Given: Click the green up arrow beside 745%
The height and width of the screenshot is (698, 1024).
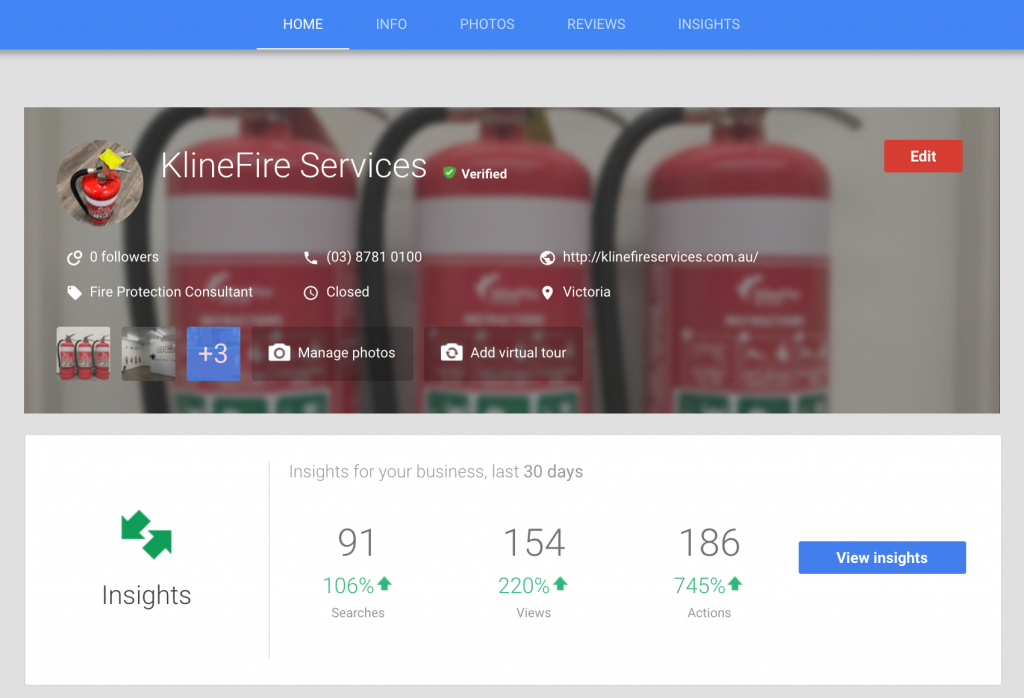Looking at the screenshot, I should [x=735, y=584].
